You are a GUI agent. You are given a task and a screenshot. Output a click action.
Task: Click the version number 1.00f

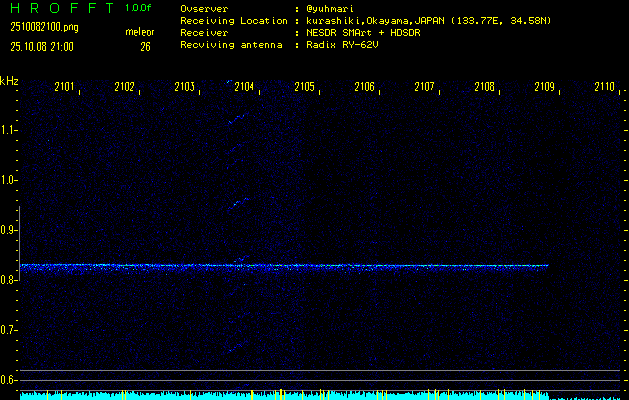click(x=138, y=8)
